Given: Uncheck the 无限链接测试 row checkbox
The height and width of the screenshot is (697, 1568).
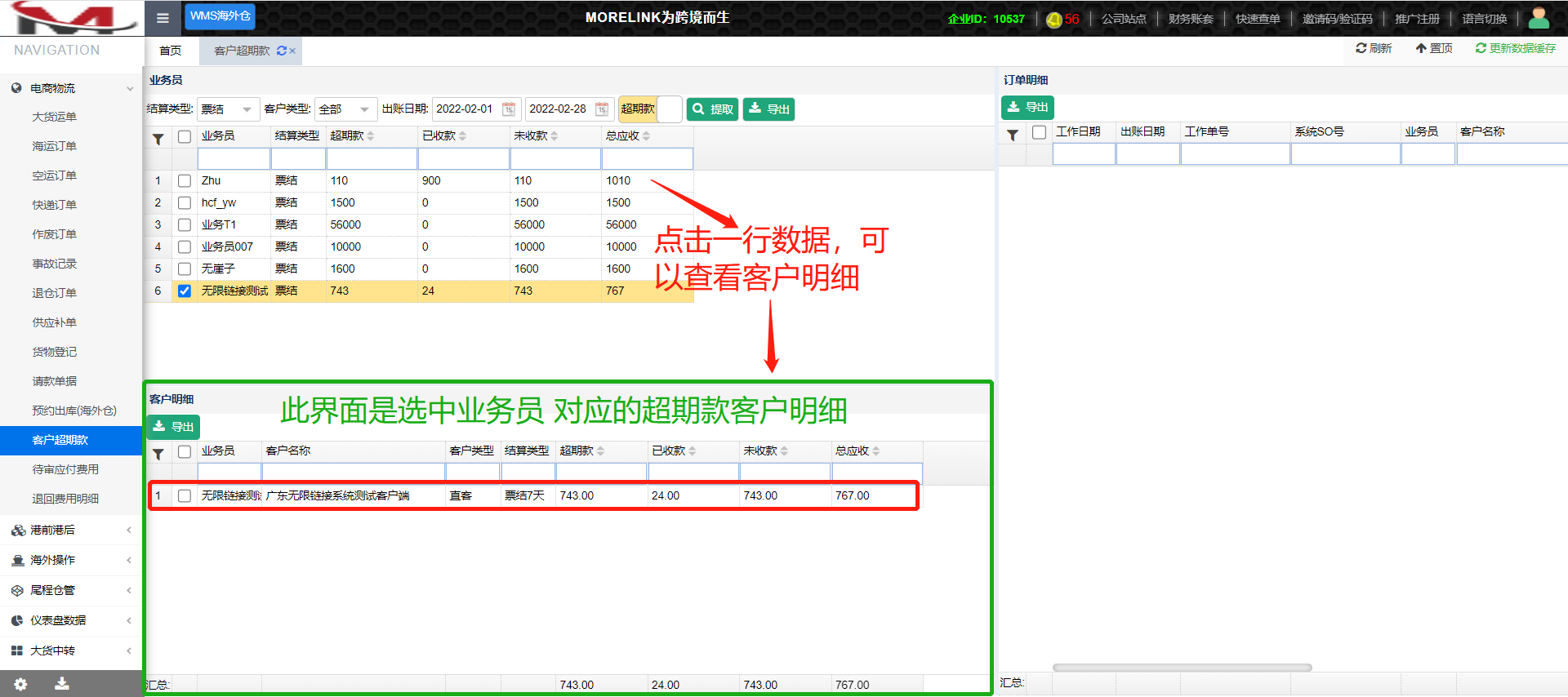Looking at the screenshot, I should [185, 291].
